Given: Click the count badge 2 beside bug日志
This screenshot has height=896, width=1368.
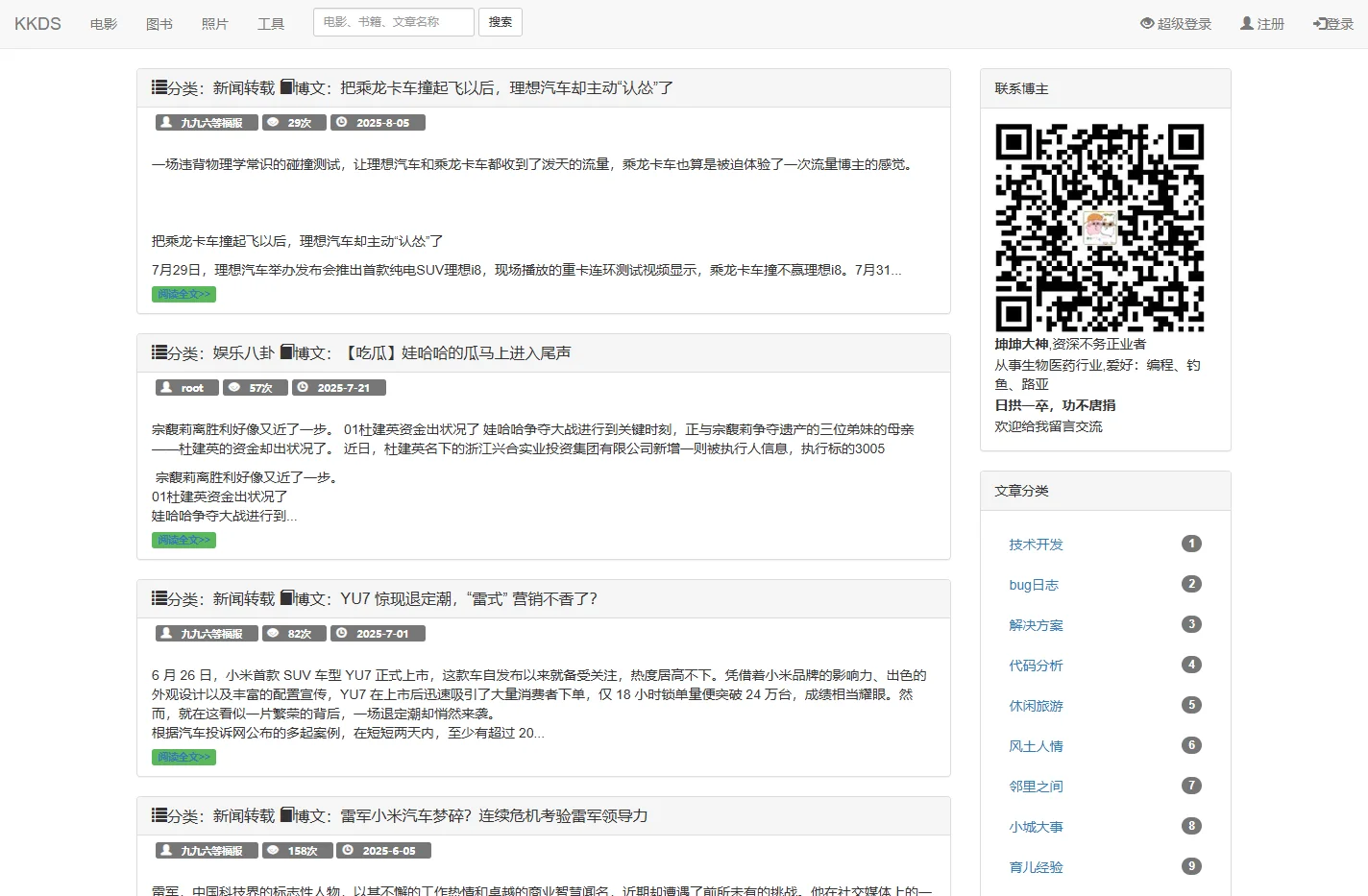Looking at the screenshot, I should 1191,584.
